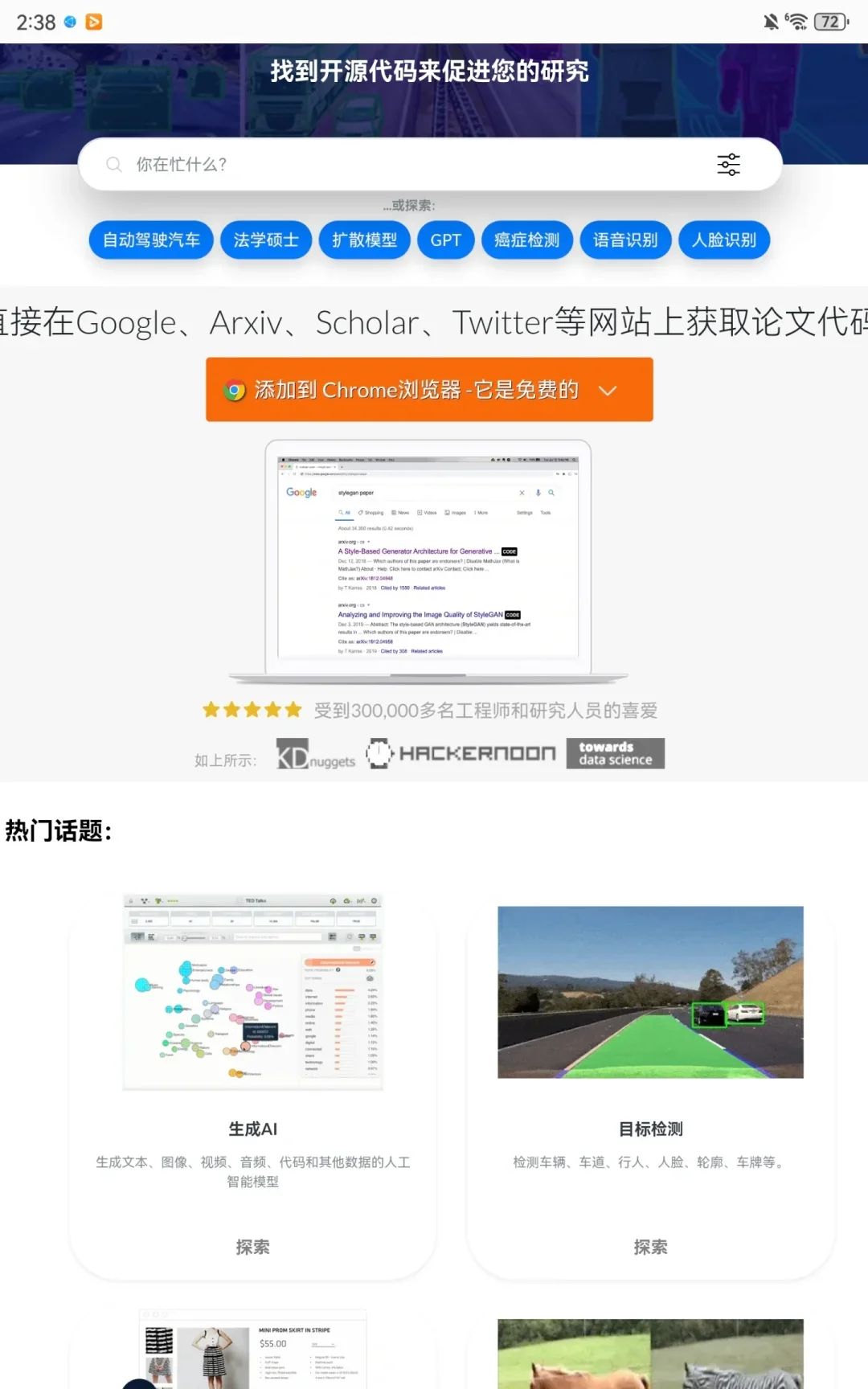The width and height of the screenshot is (868, 1389).
Task: Open the striped skirt product thumbnail
Action: click(x=253, y=1349)
